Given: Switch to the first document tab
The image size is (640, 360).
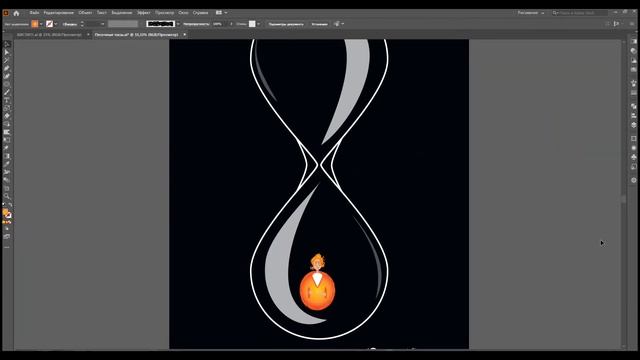Looking at the screenshot, I should click(49, 35).
